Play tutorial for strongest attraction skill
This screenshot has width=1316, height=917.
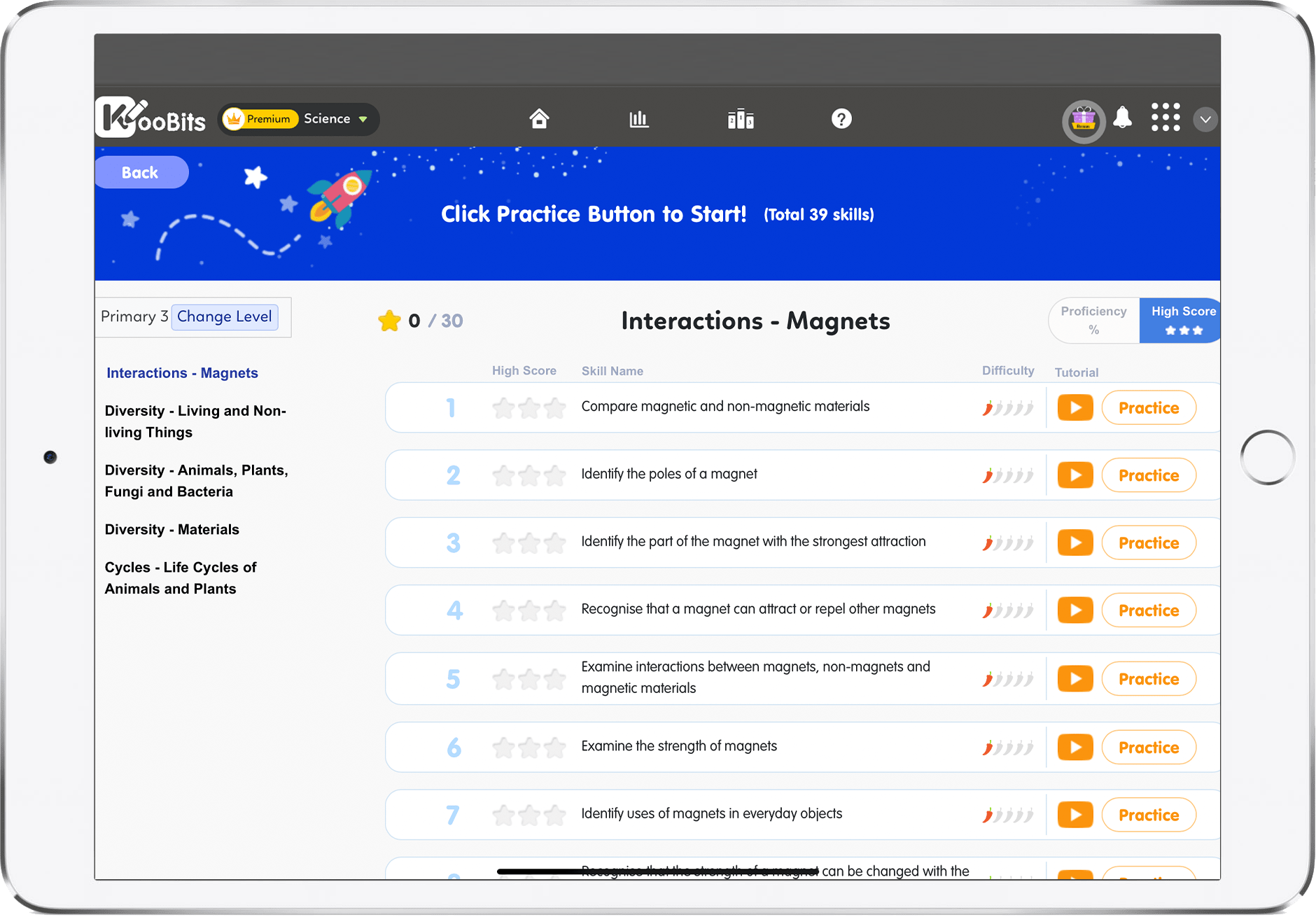tap(1075, 542)
